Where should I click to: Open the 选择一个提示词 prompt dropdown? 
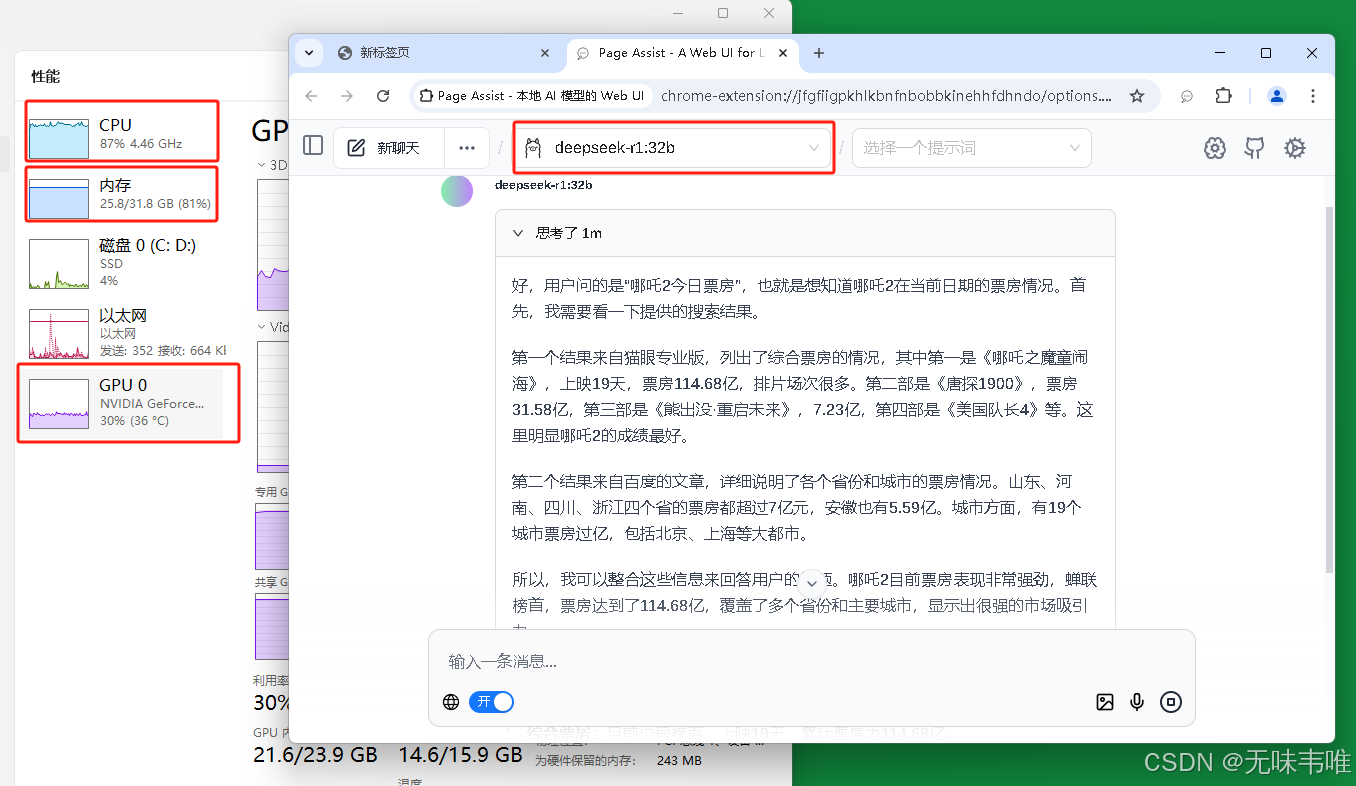click(x=972, y=148)
